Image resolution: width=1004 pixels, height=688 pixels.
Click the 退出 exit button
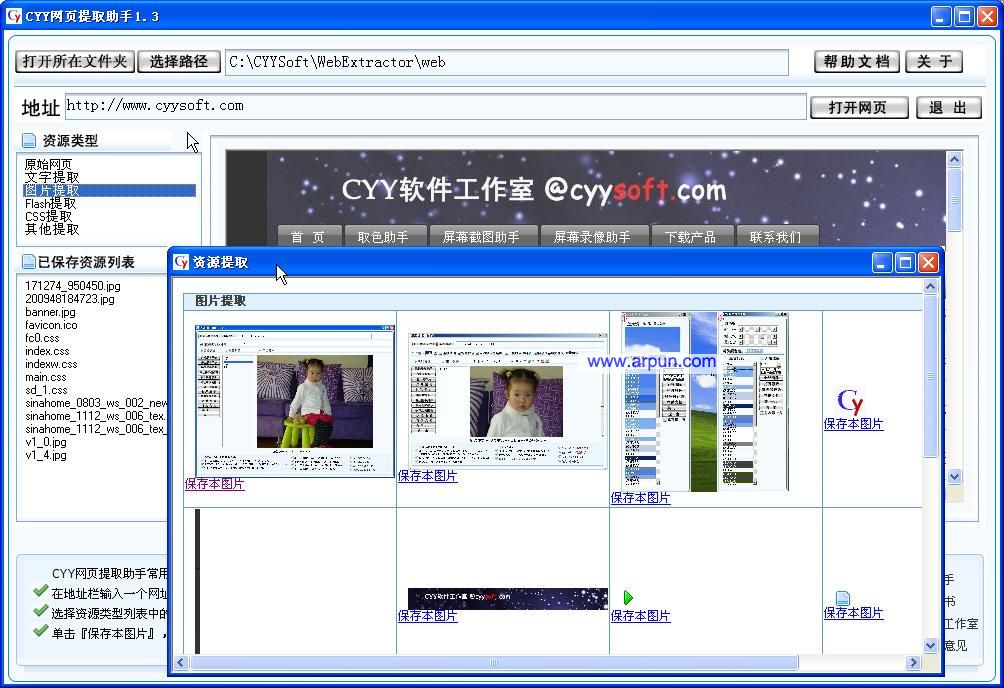click(x=948, y=107)
